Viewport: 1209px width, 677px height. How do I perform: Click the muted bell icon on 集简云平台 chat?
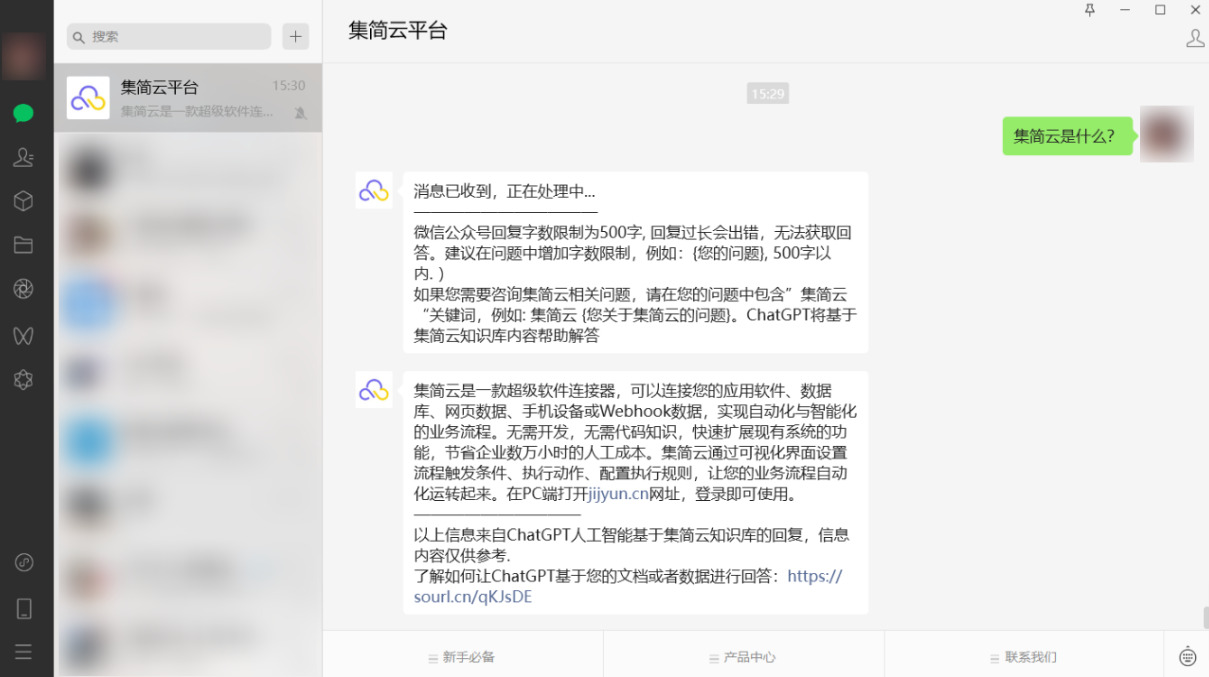coord(300,113)
